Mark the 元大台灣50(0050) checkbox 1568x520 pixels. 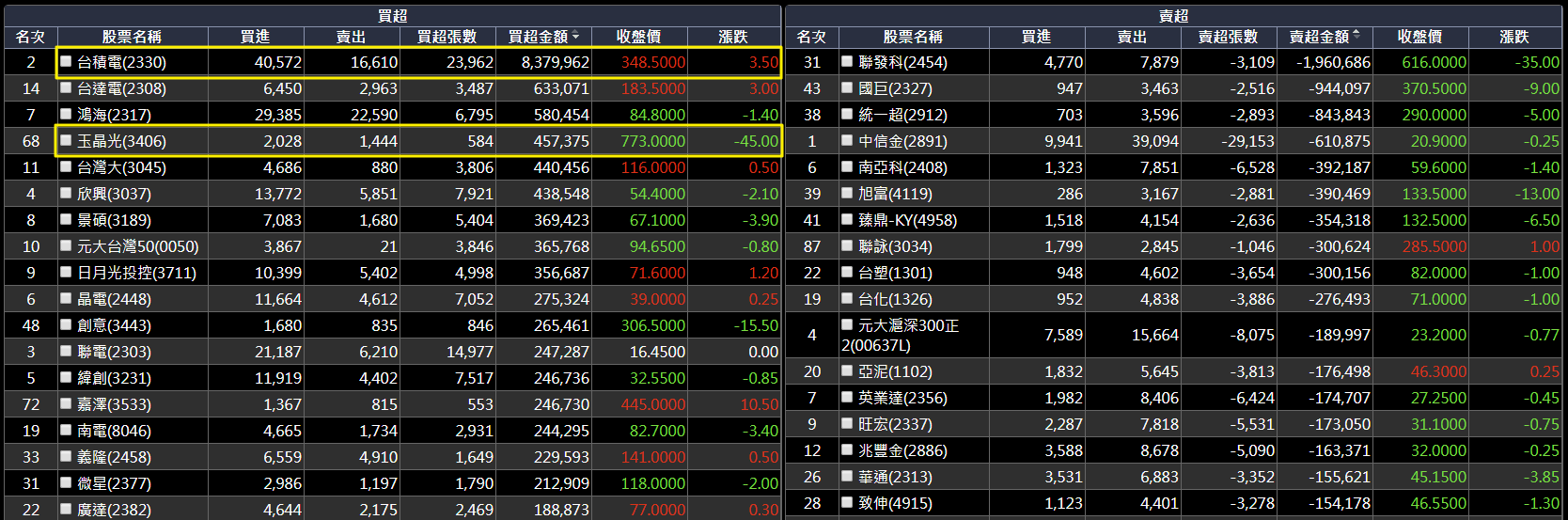66,245
